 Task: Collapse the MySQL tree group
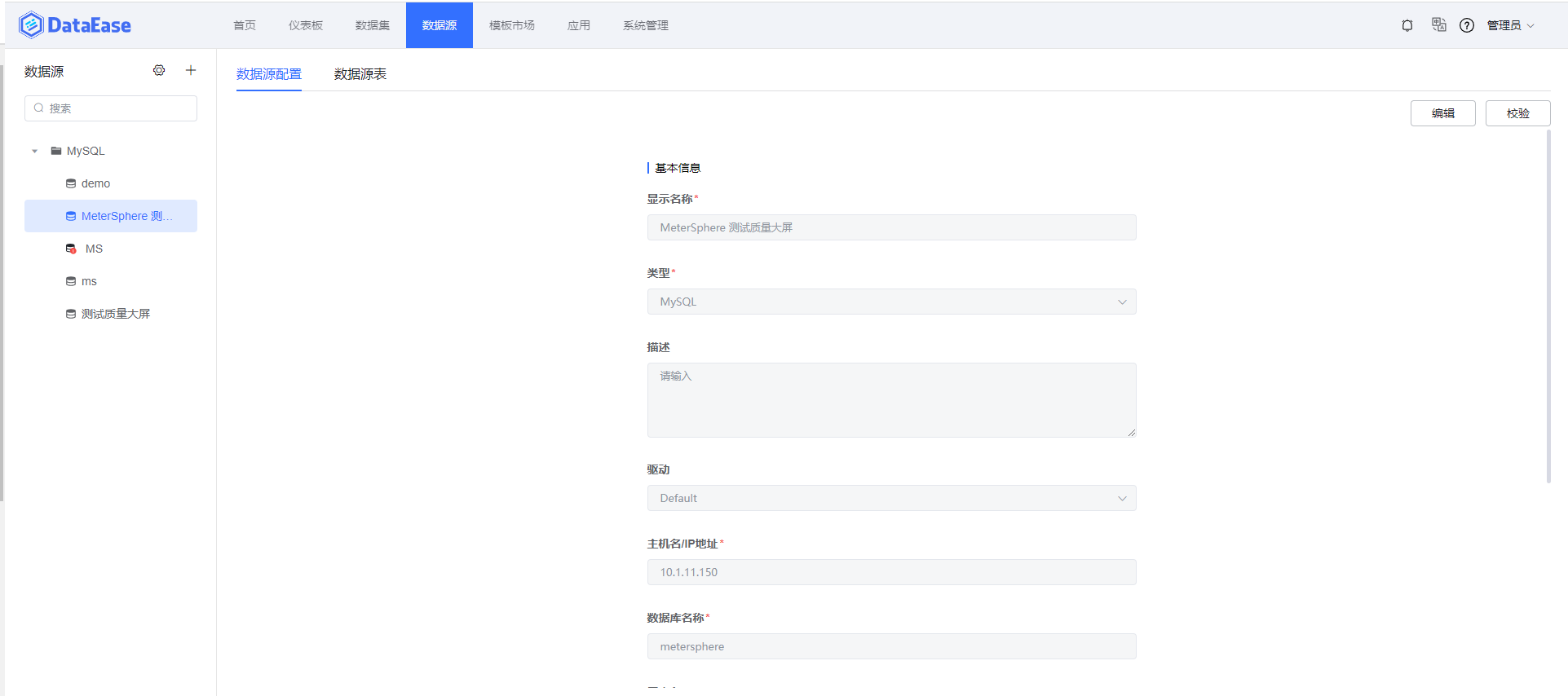point(34,151)
